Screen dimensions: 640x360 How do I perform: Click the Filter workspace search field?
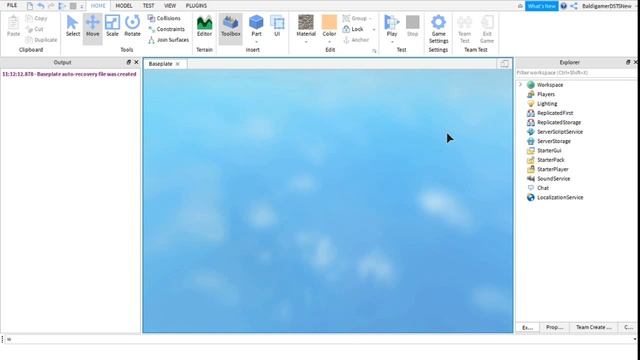pos(576,73)
